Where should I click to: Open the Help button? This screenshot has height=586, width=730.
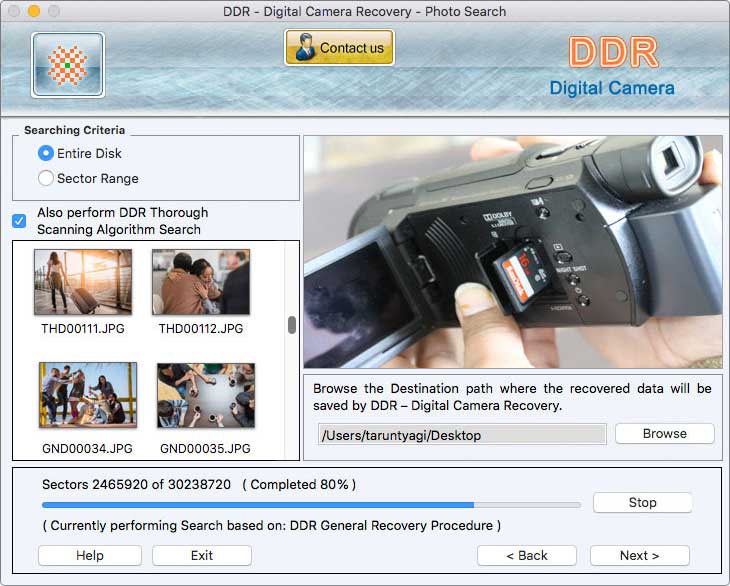pyautogui.click(x=90, y=555)
